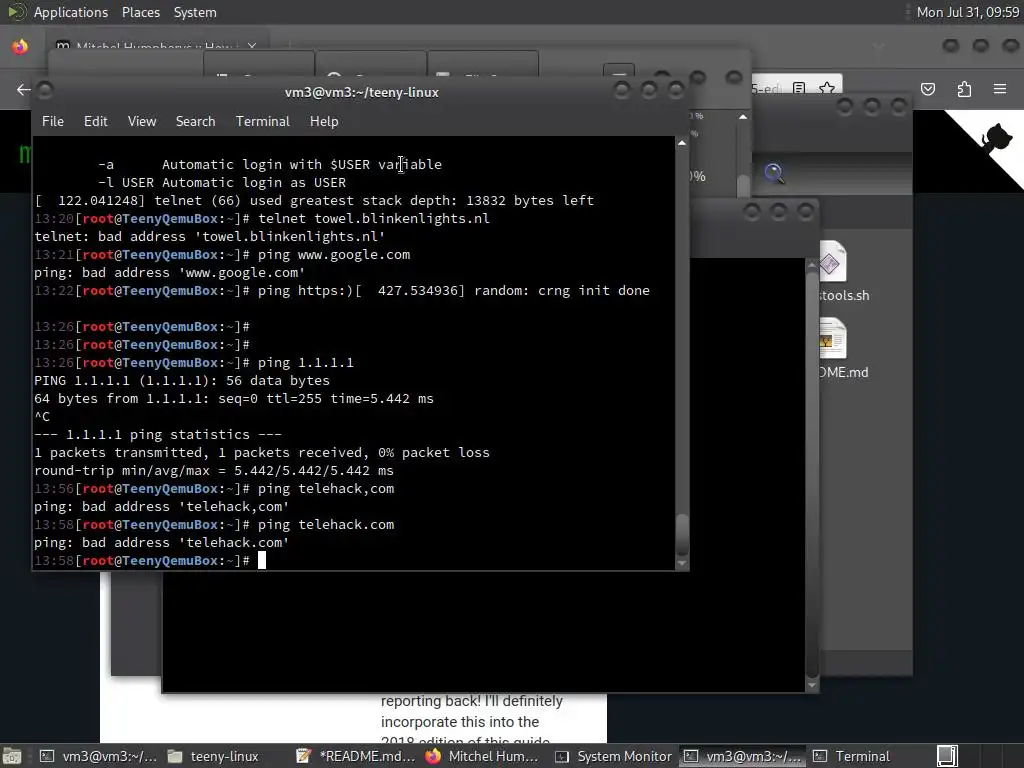The height and width of the screenshot is (768, 1024).
Task: Open the terminal View menu
Action: (142, 121)
